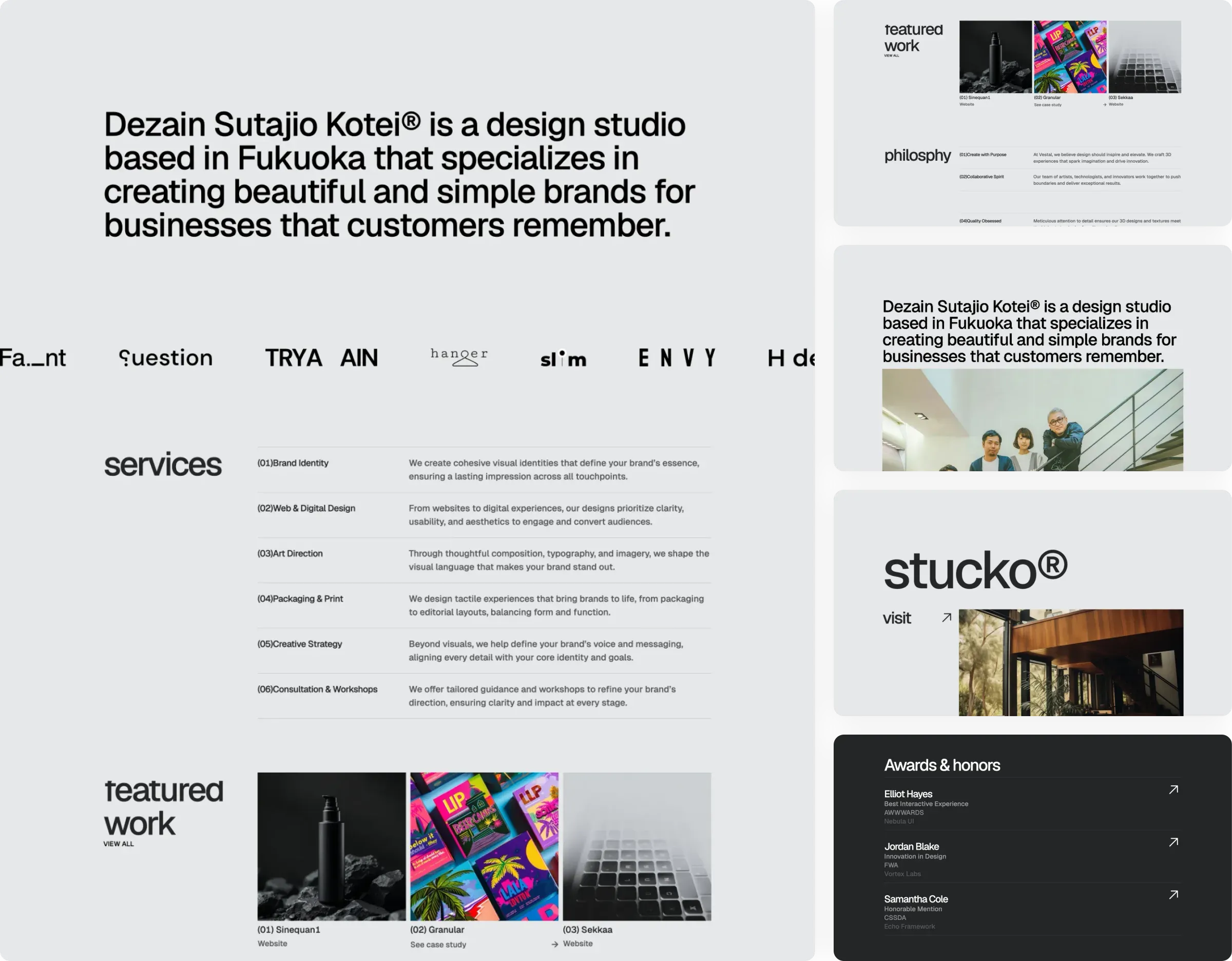This screenshot has height=961, width=1232.
Task: Click VIEW ALL in top-right preview card
Action: click(892, 55)
